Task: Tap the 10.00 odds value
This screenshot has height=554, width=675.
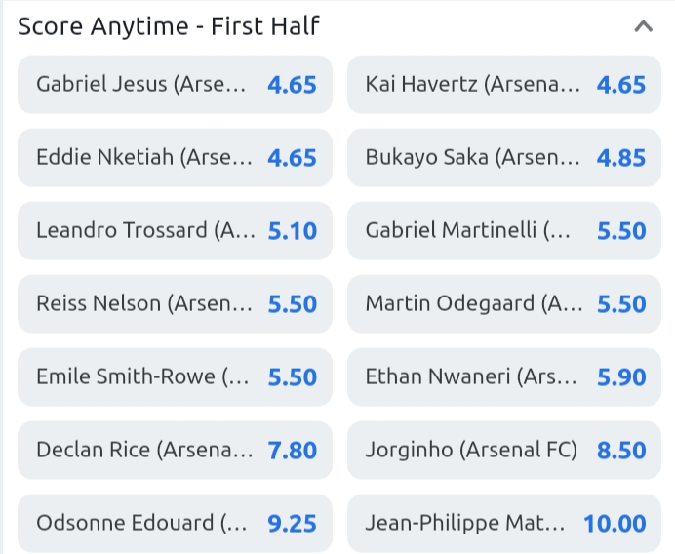Action: (x=614, y=523)
